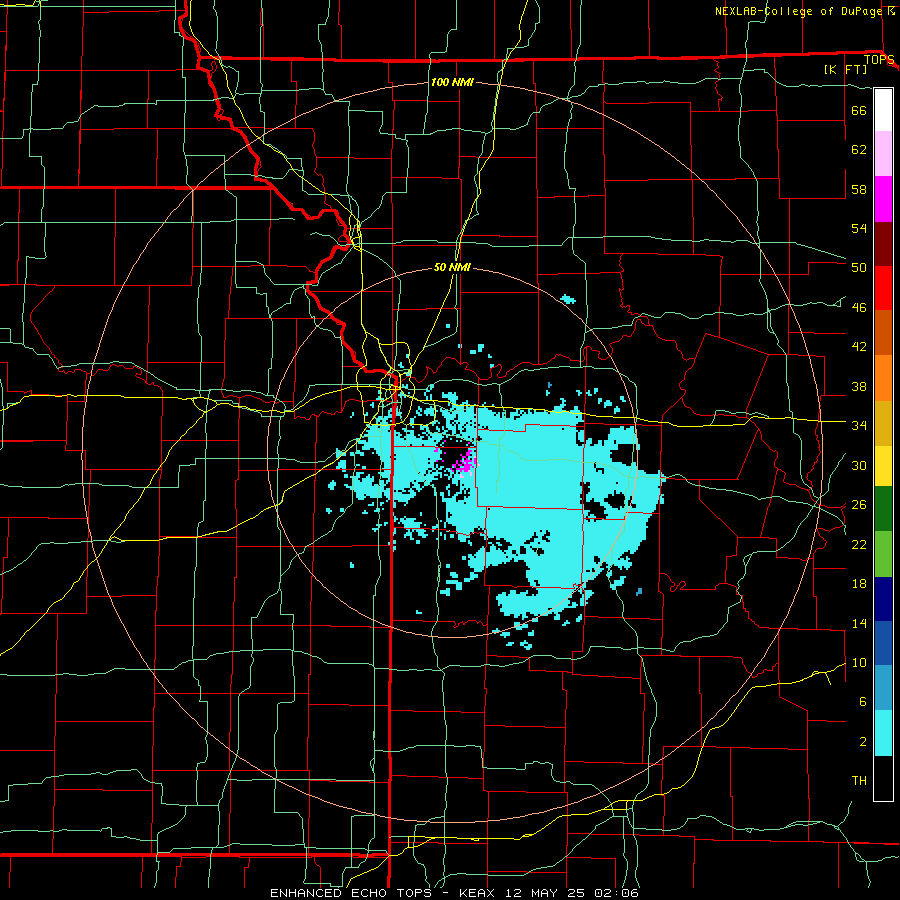The width and height of the screenshot is (900, 900).
Task: Click the '18' legend value
Action: [859, 584]
